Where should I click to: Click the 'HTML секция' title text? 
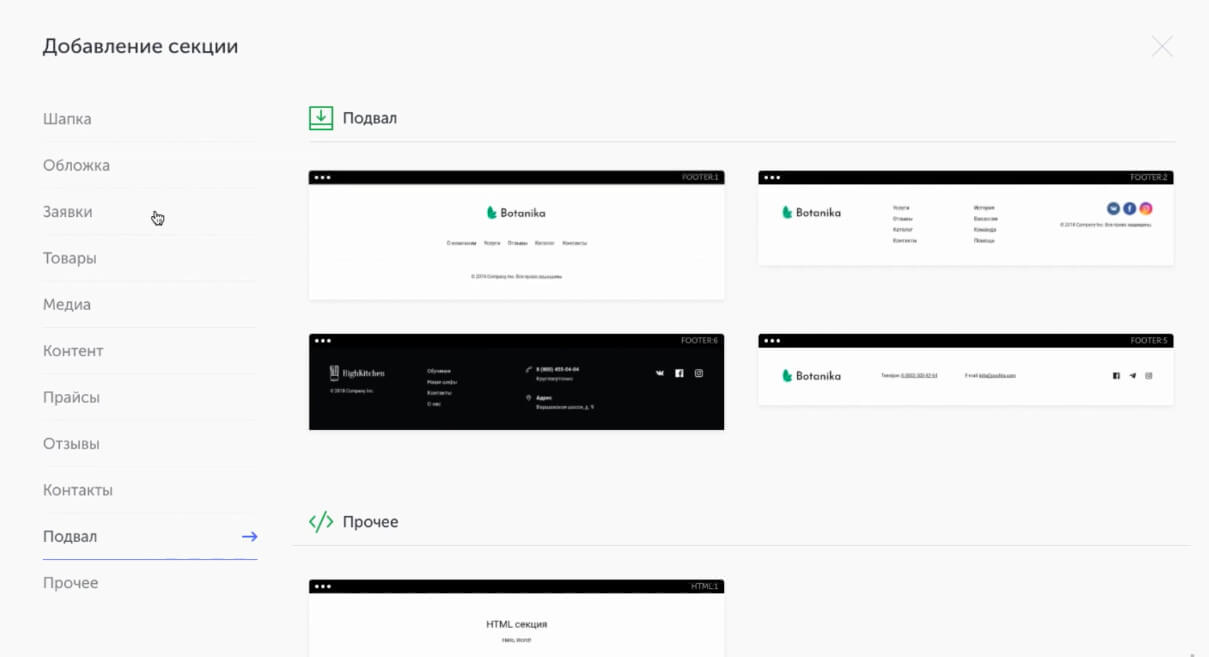coord(516,624)
